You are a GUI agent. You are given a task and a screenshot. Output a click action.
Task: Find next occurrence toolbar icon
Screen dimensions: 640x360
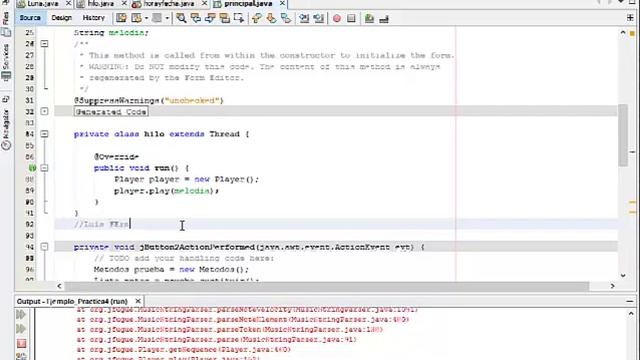point(210,18)
